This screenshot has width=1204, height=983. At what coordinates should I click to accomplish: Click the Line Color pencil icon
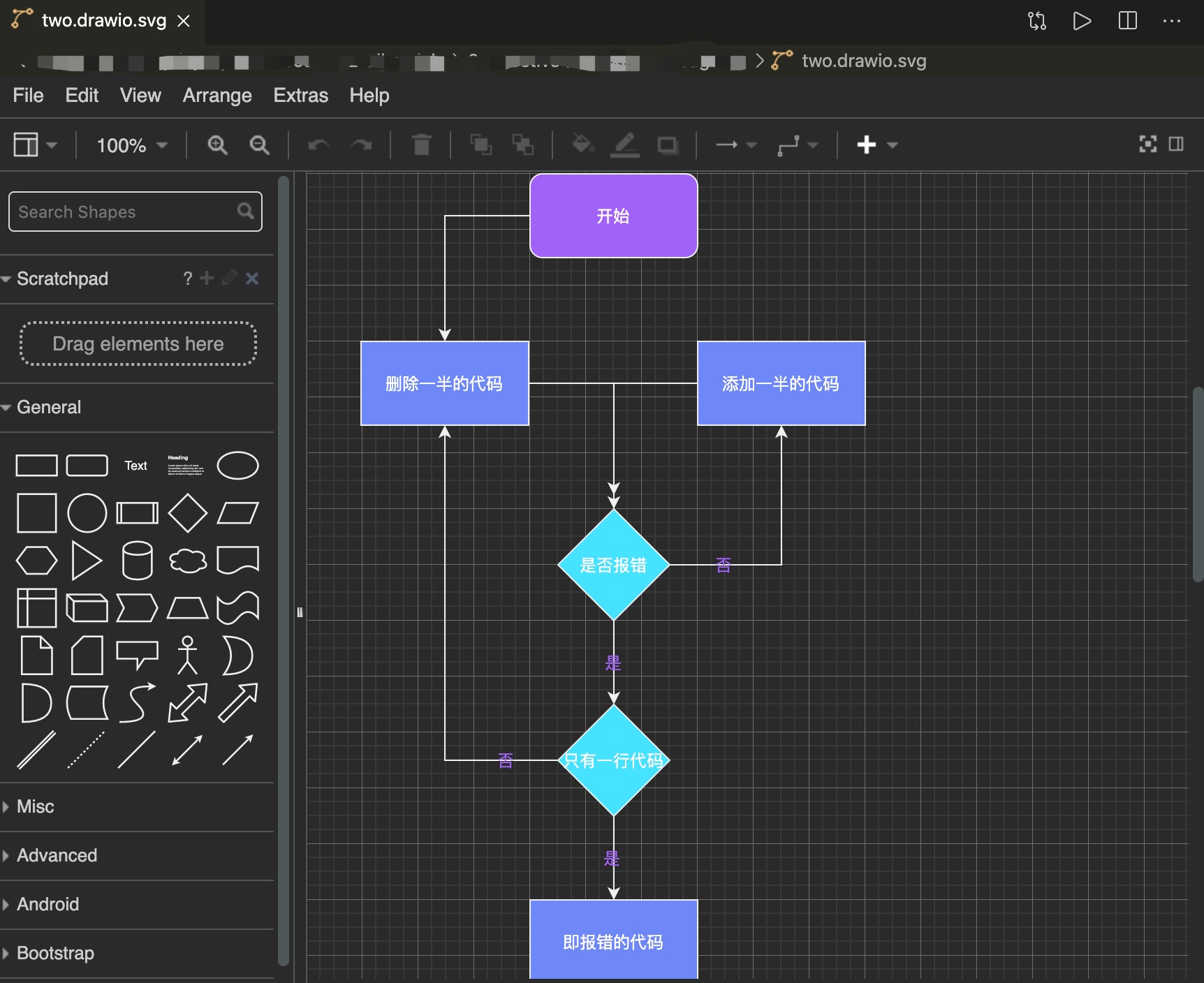click(625, 145)
